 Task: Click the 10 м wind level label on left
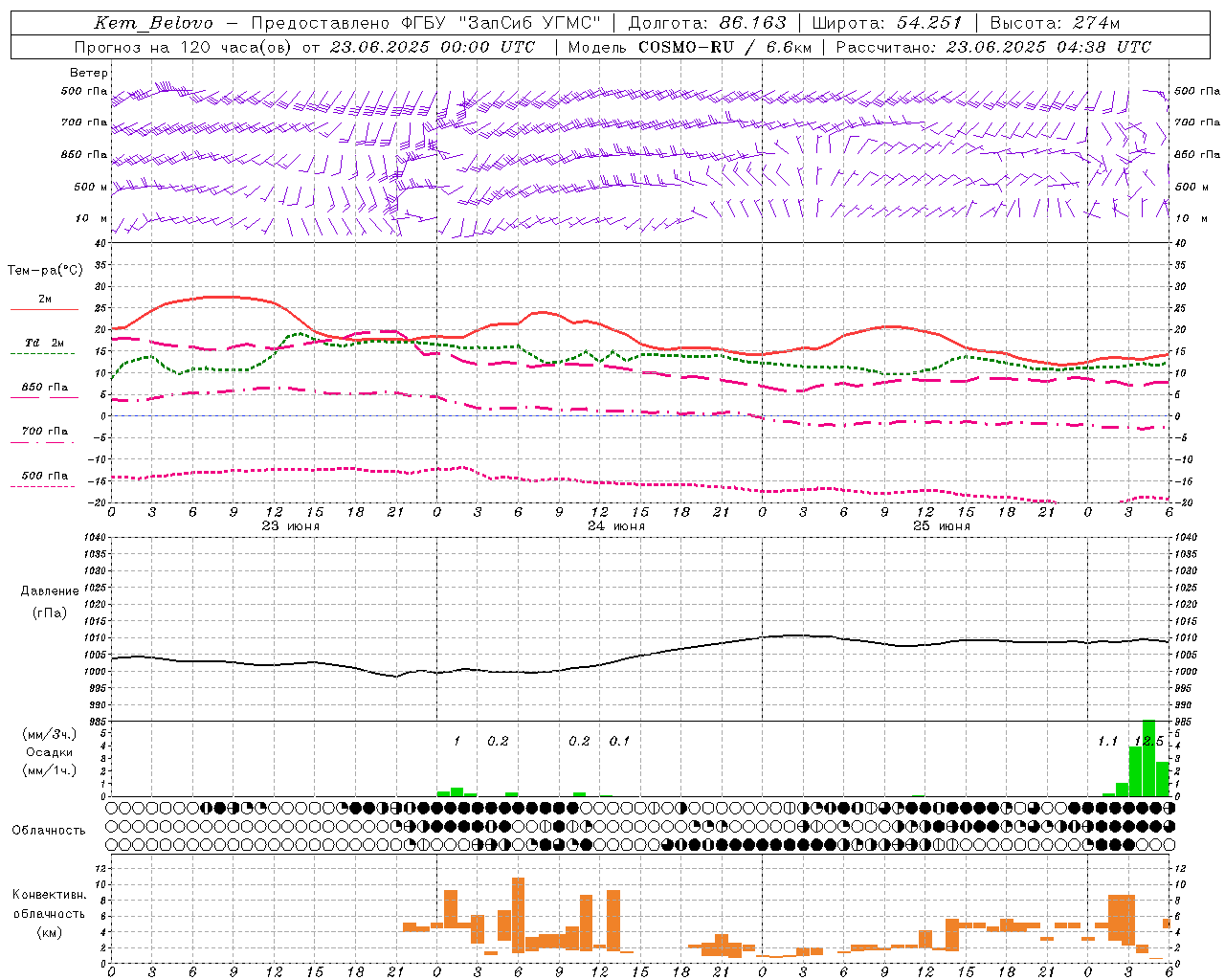tap(92, 219)
